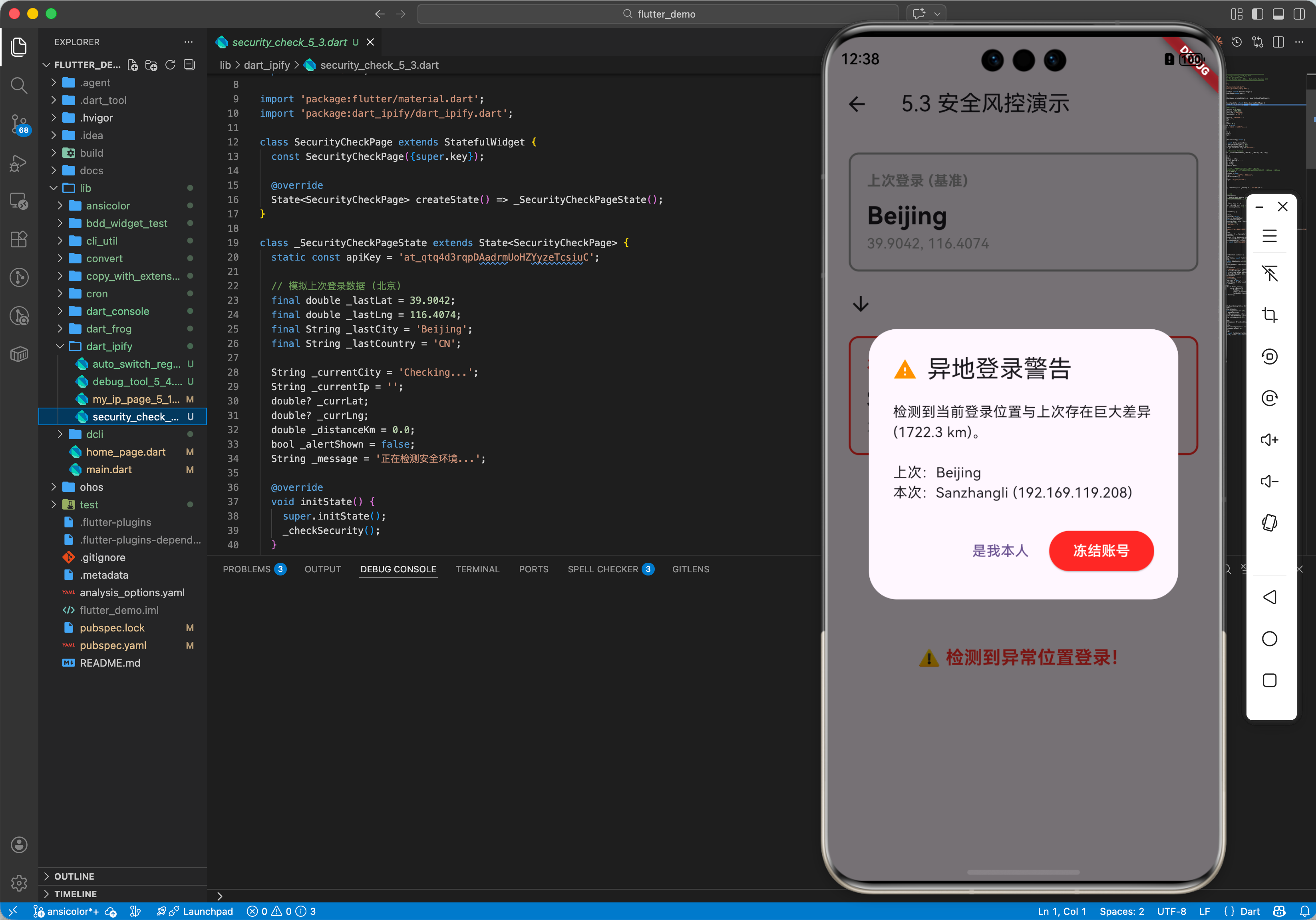This screenshot has height=920, width=1316.
Task: Refresh the Explorer file tree
Action: pos(170,65)
